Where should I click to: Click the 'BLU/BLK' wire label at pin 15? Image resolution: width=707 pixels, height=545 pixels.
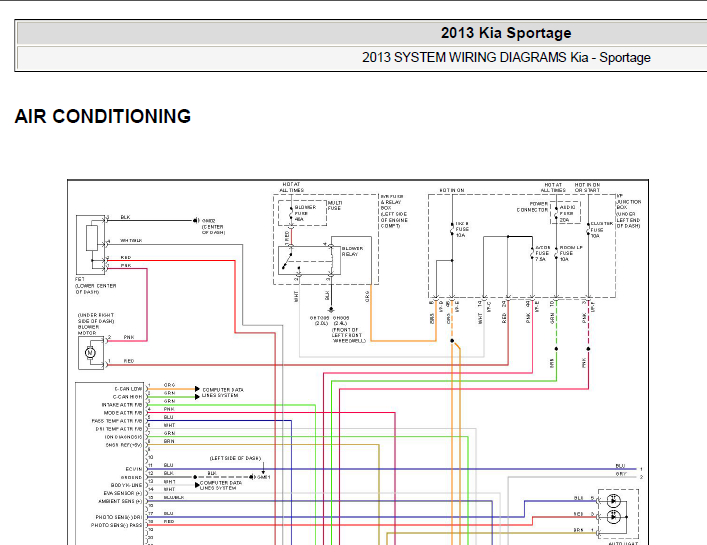(x=174, y=497)
